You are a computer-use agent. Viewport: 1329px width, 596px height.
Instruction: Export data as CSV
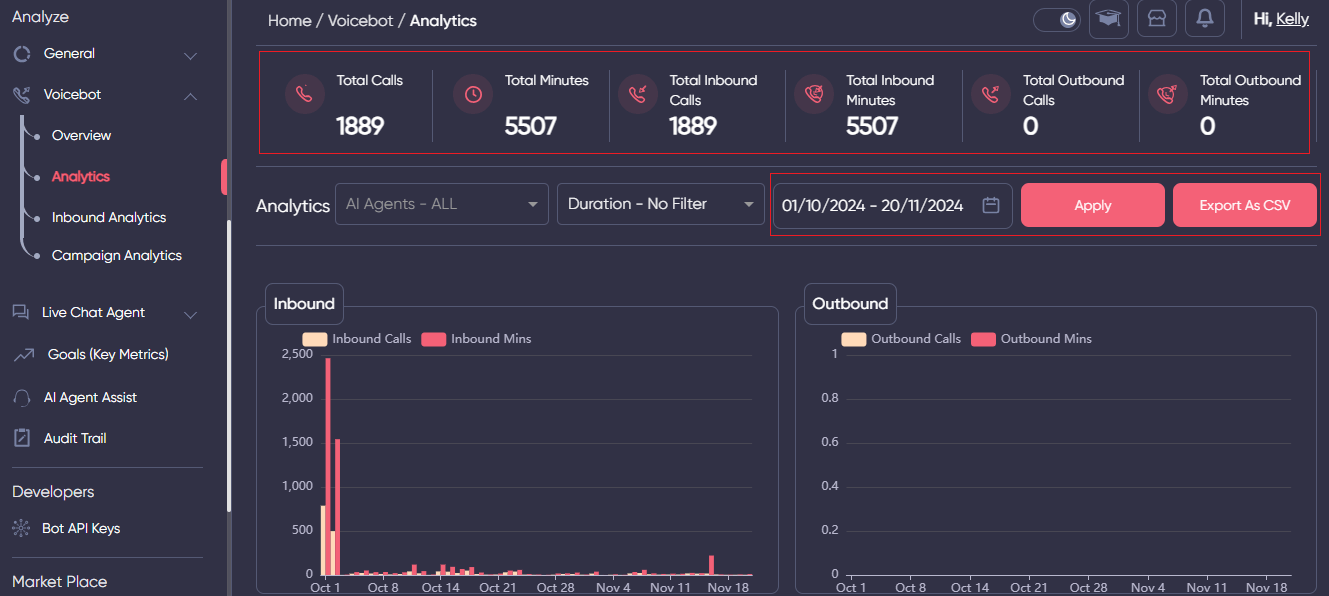(x=1244, y=204)
